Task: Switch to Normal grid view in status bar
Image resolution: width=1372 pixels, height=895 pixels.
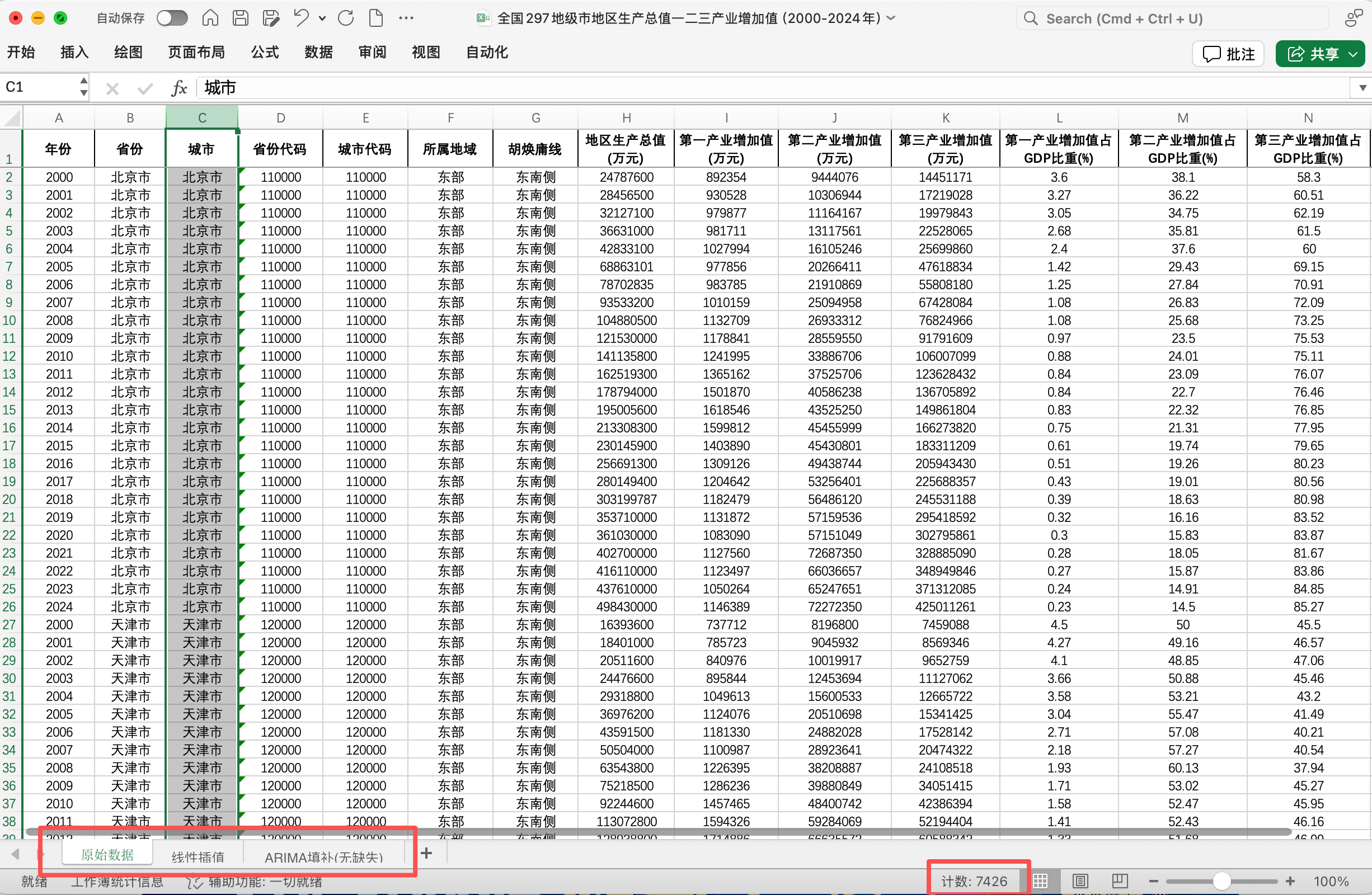Action: pos(1041,880)
